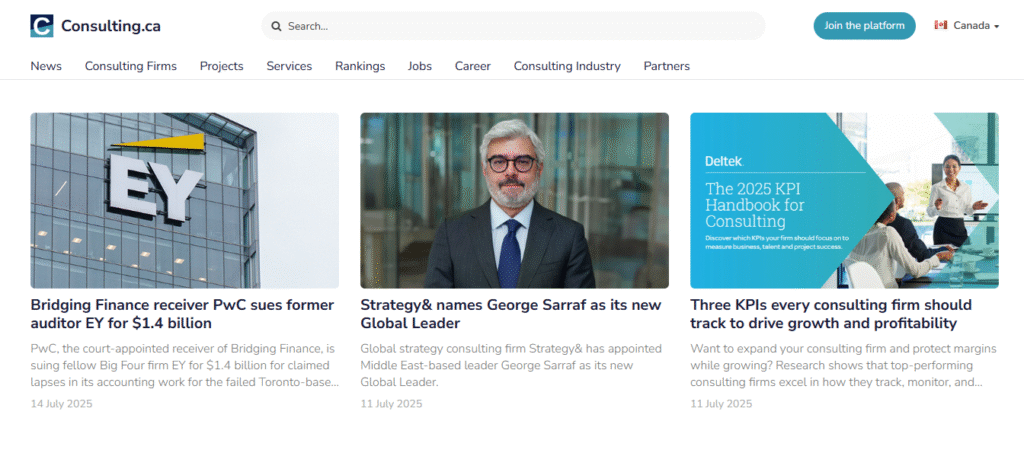Open the Projects menu item
1024x453 pixels.
(221, 66)
